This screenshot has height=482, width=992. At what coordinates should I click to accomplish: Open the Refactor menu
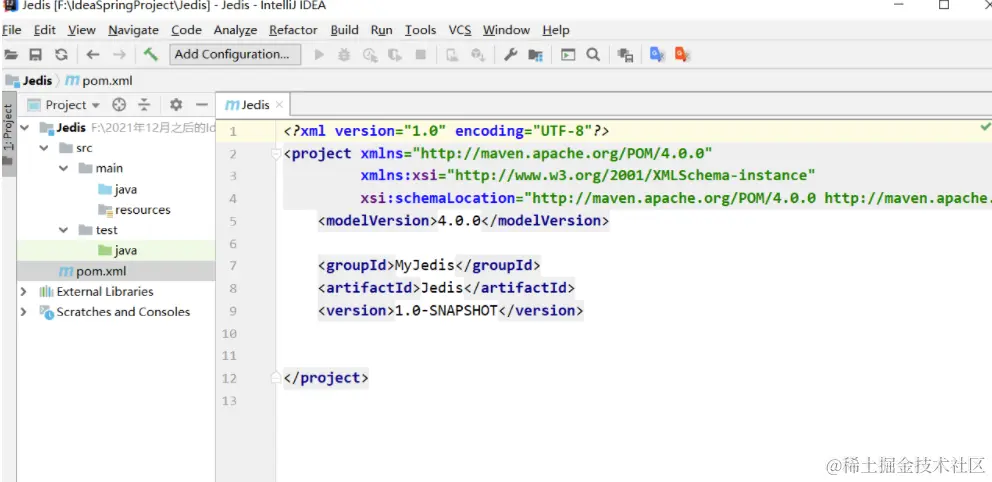(293, 30)
